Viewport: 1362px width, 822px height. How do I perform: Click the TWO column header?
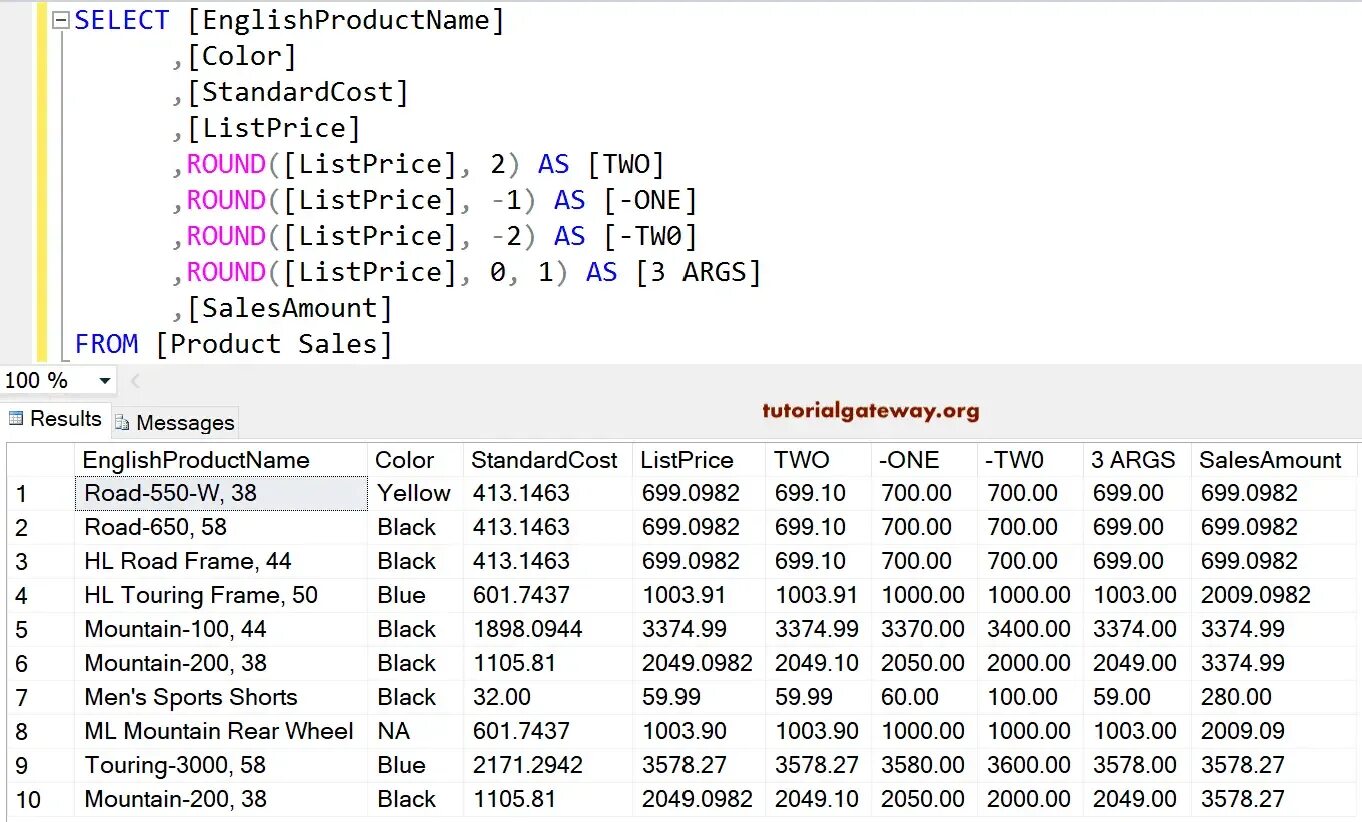click(x=818, y=460)
